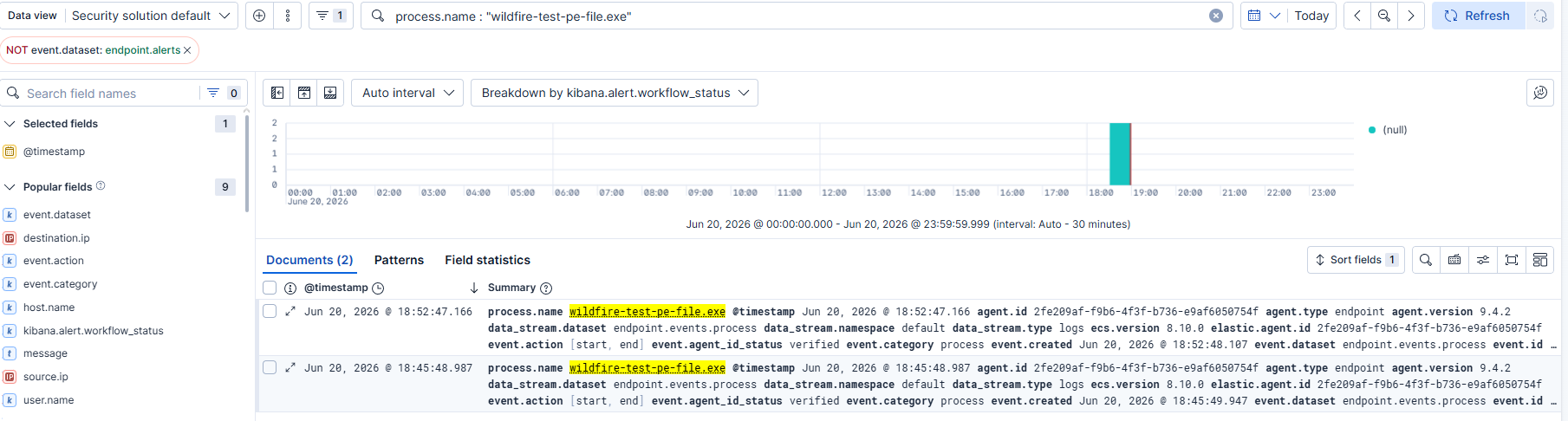Click the clock icon after @timestamp header
1568x421 pixels.
pyautogui.click(x=378, y=288)
